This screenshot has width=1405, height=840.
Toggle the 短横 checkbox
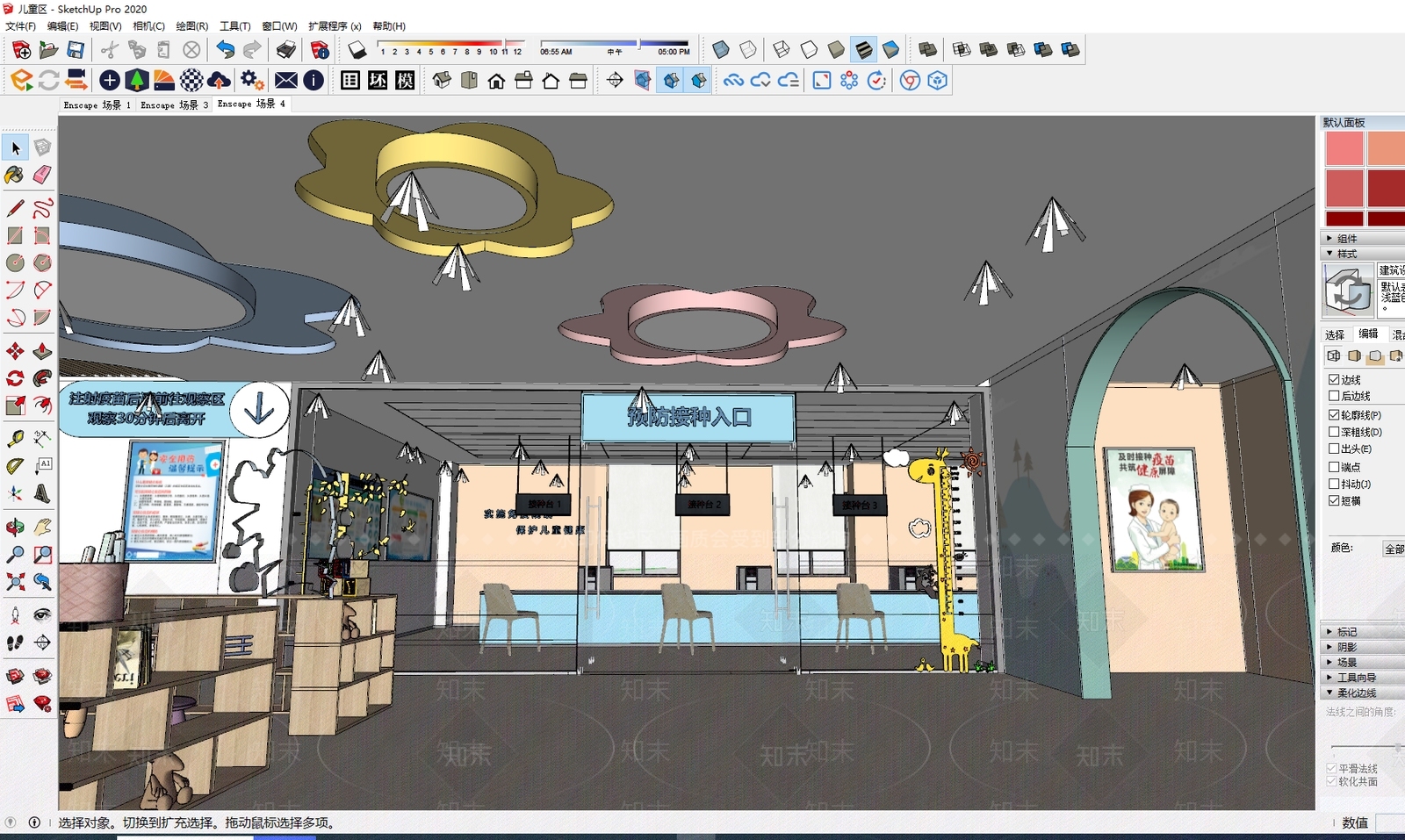pos(1334,500)
